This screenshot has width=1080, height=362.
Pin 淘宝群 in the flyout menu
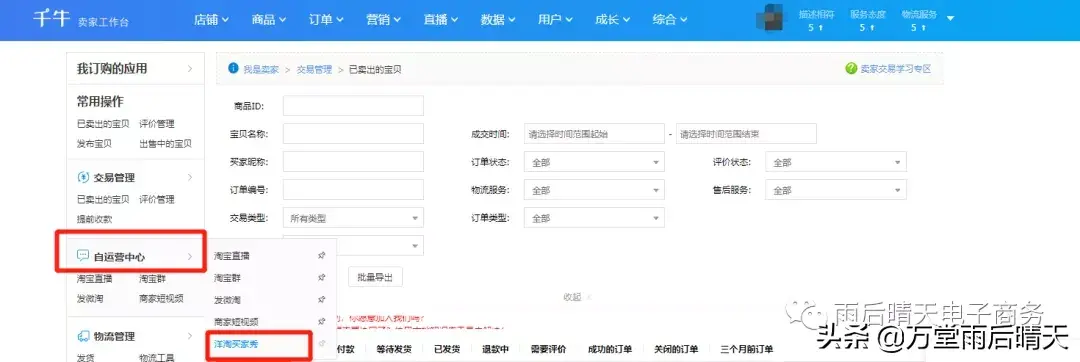322,277
